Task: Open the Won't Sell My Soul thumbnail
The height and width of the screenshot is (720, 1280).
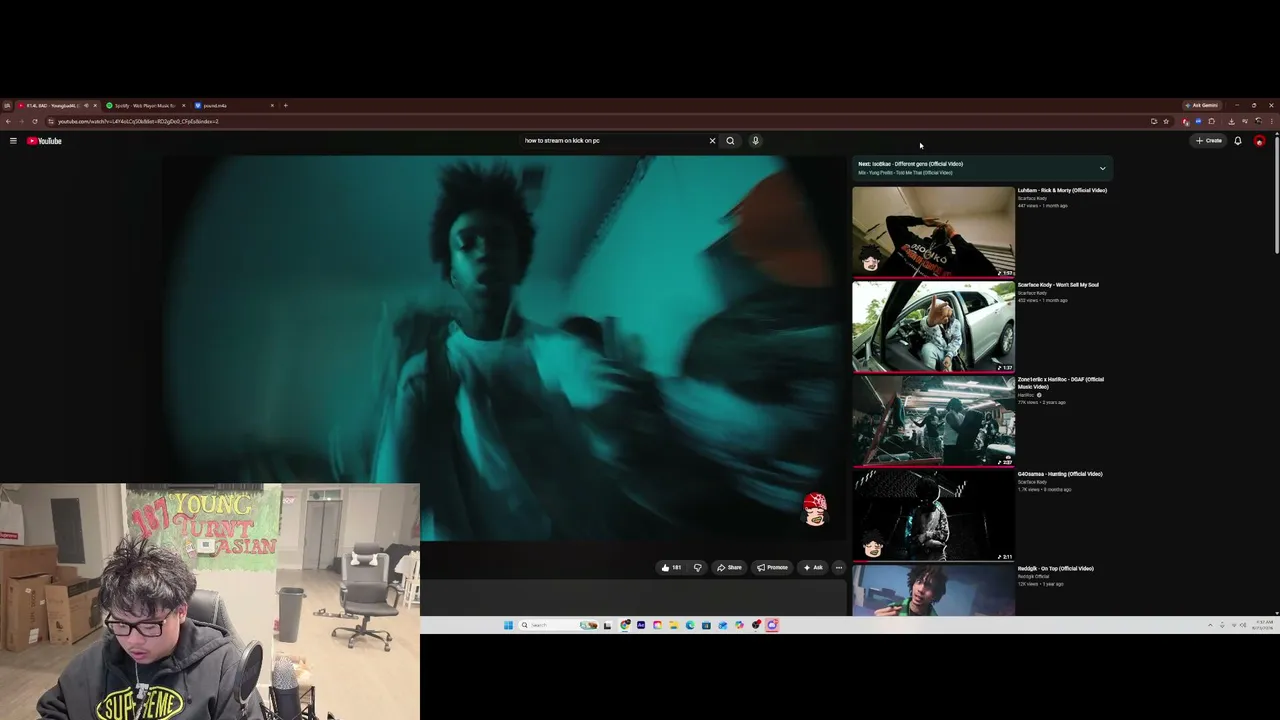Action: click(x=933, y=326)
